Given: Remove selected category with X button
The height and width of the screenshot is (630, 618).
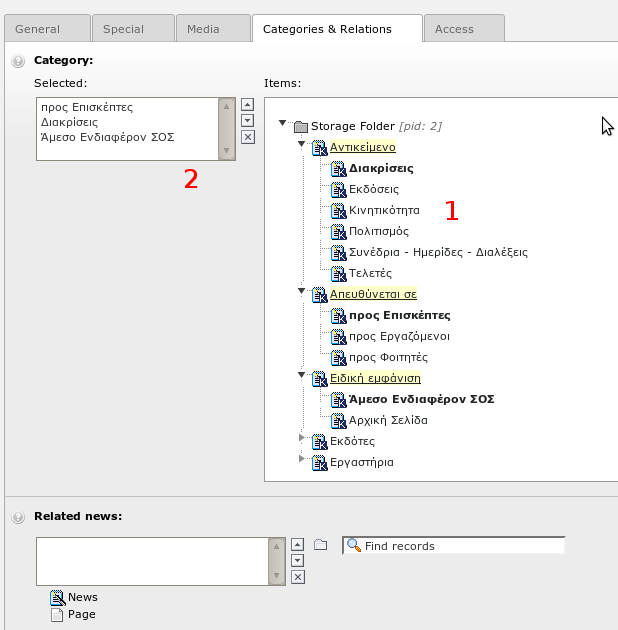Looking at the screenshot, I should click(x=248, y=137).
